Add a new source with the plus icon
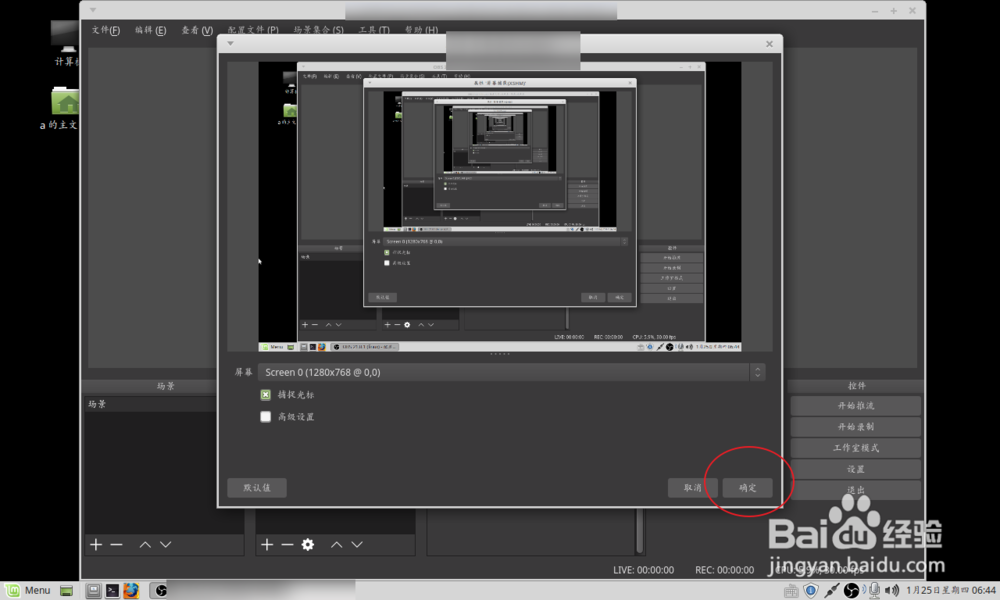Screen dimensions: 1000x600 point(266,544)
